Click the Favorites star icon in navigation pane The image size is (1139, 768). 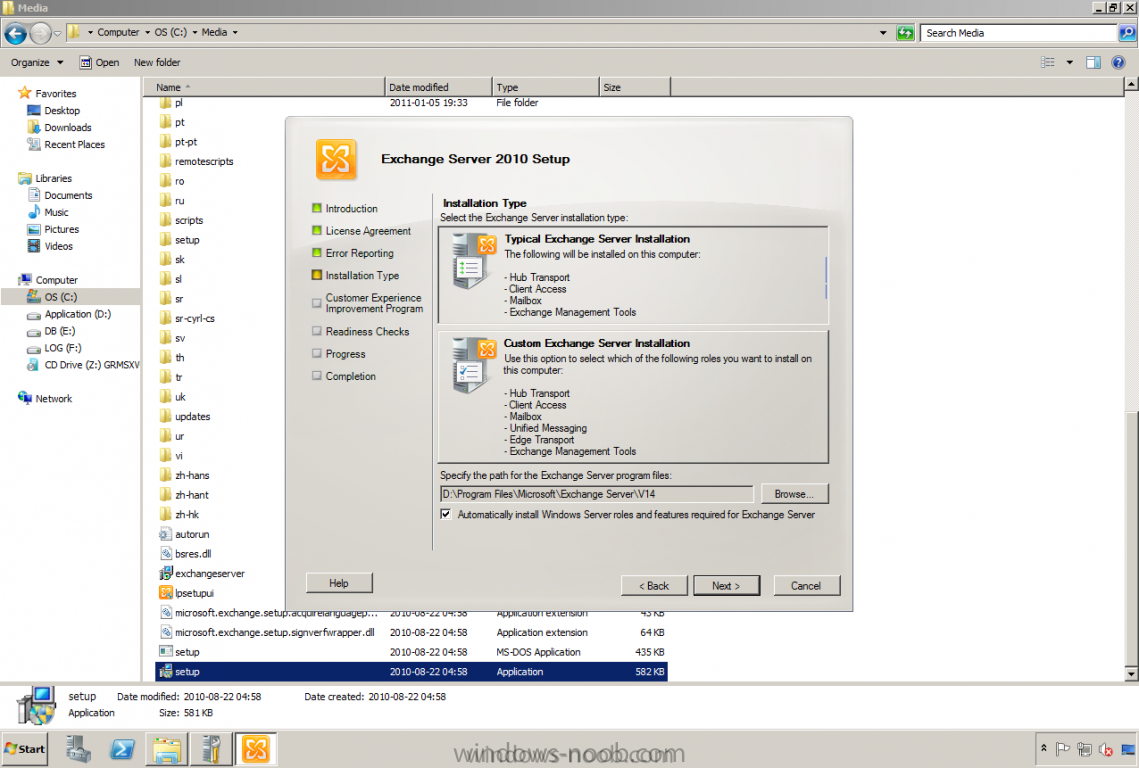click(25, 93)
